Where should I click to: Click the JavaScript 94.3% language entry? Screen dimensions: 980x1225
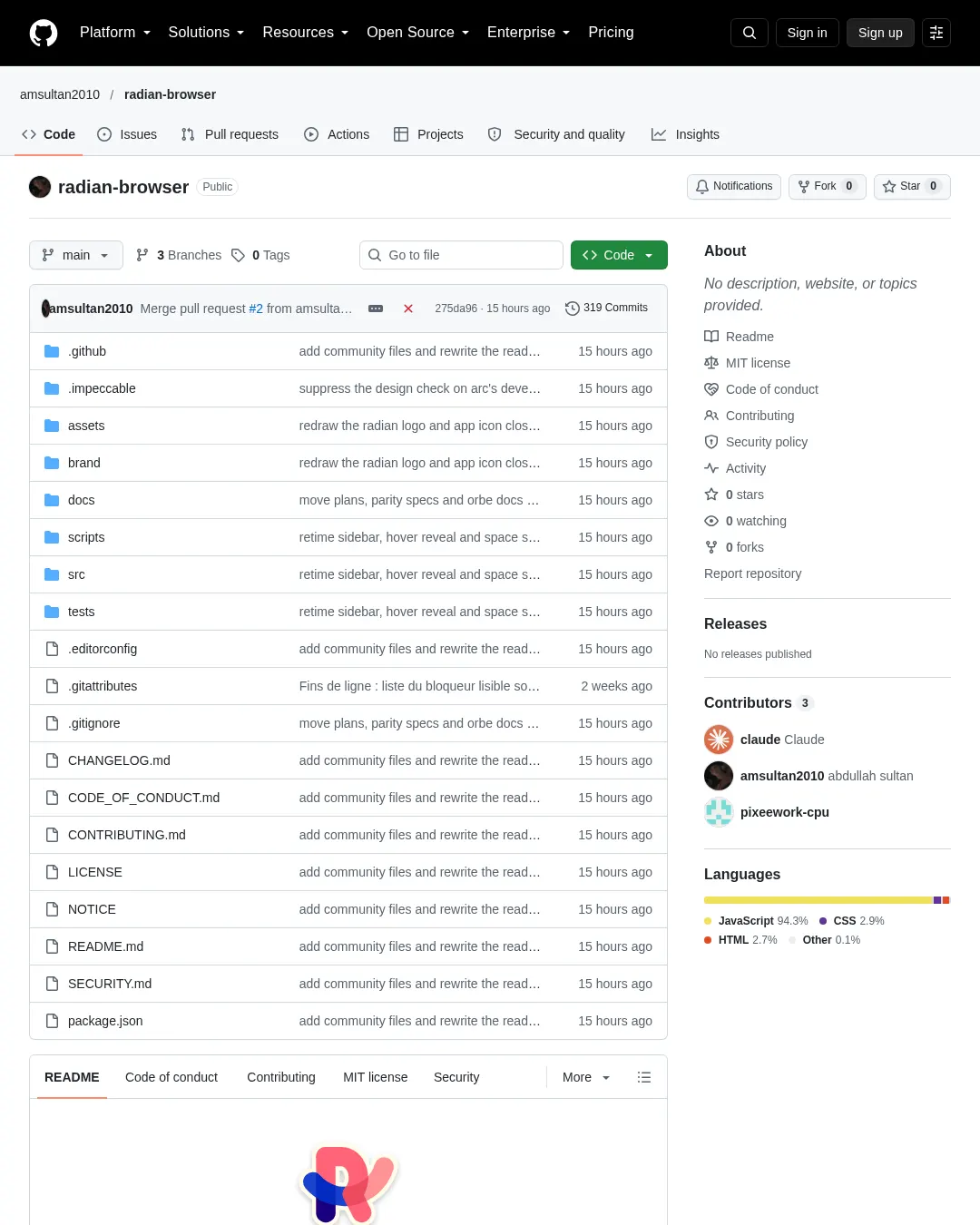(756, 921)
